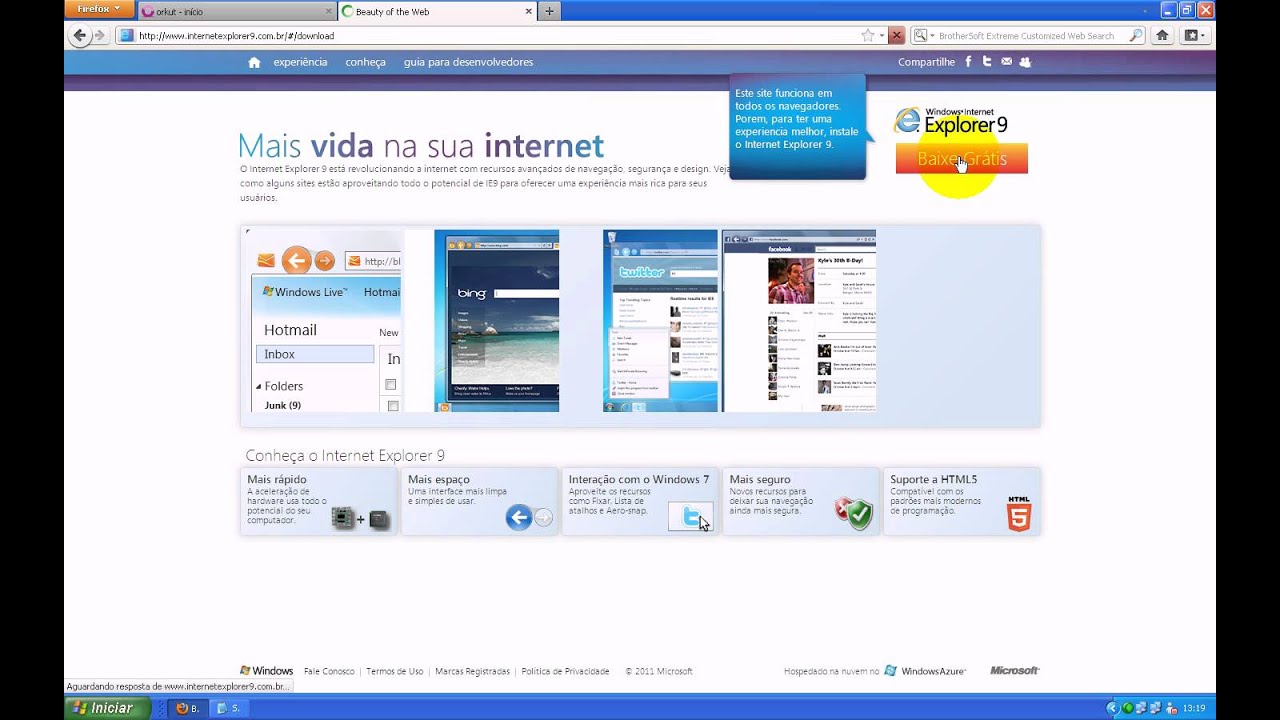Select the Bing screenshot in the carousel
1280x720 pixels.
click(497, 321)
